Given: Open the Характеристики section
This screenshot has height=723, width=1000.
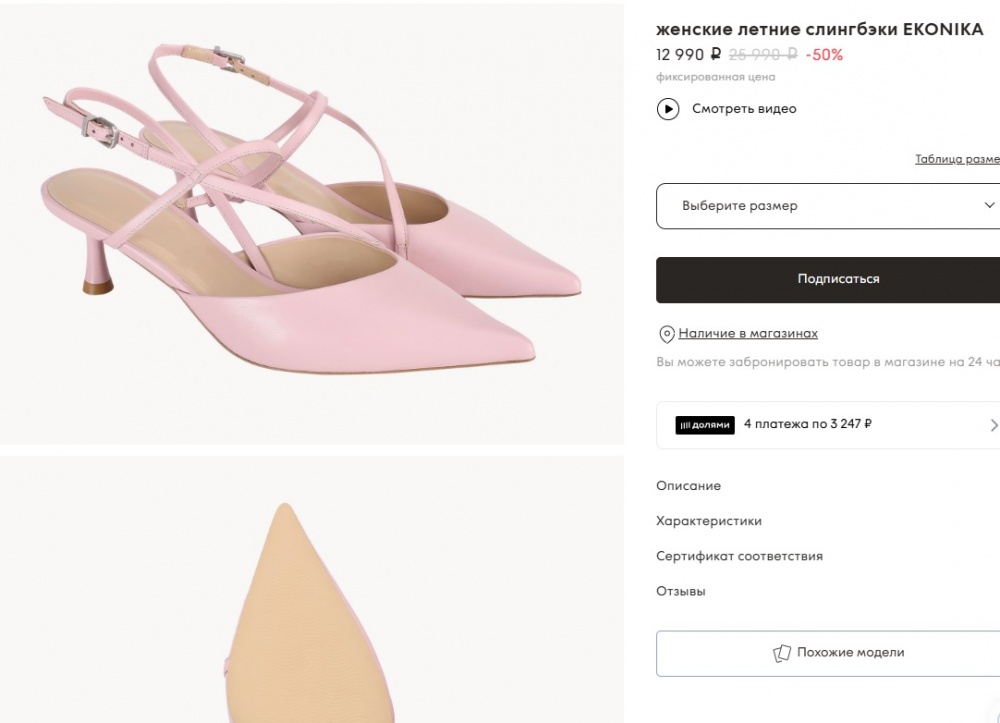Looking at the screenshot, I should [x=709, y=521].
